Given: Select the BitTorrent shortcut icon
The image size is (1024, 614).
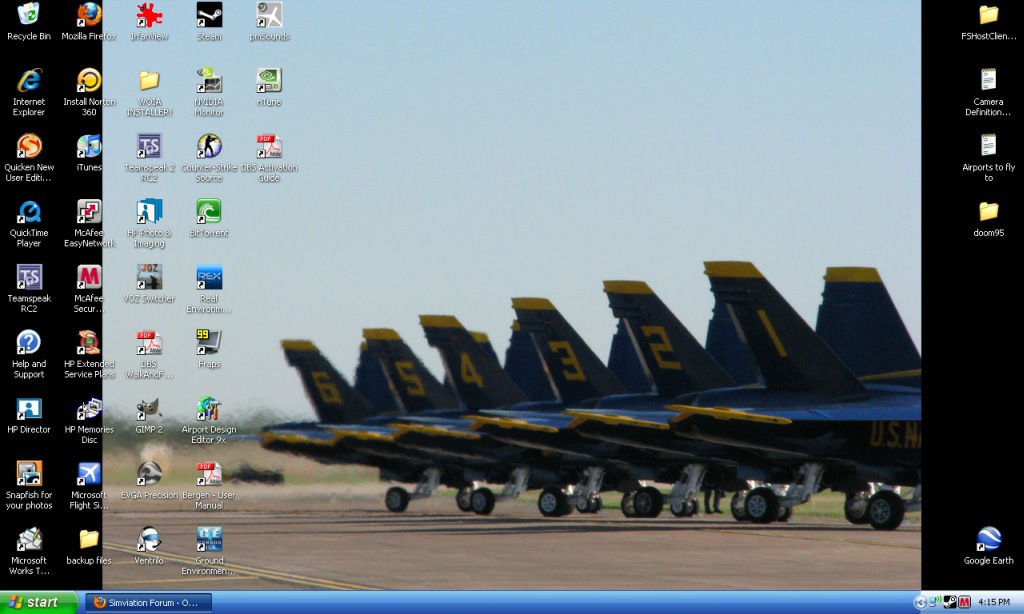Looking at the screenshot, I should 209,212.
